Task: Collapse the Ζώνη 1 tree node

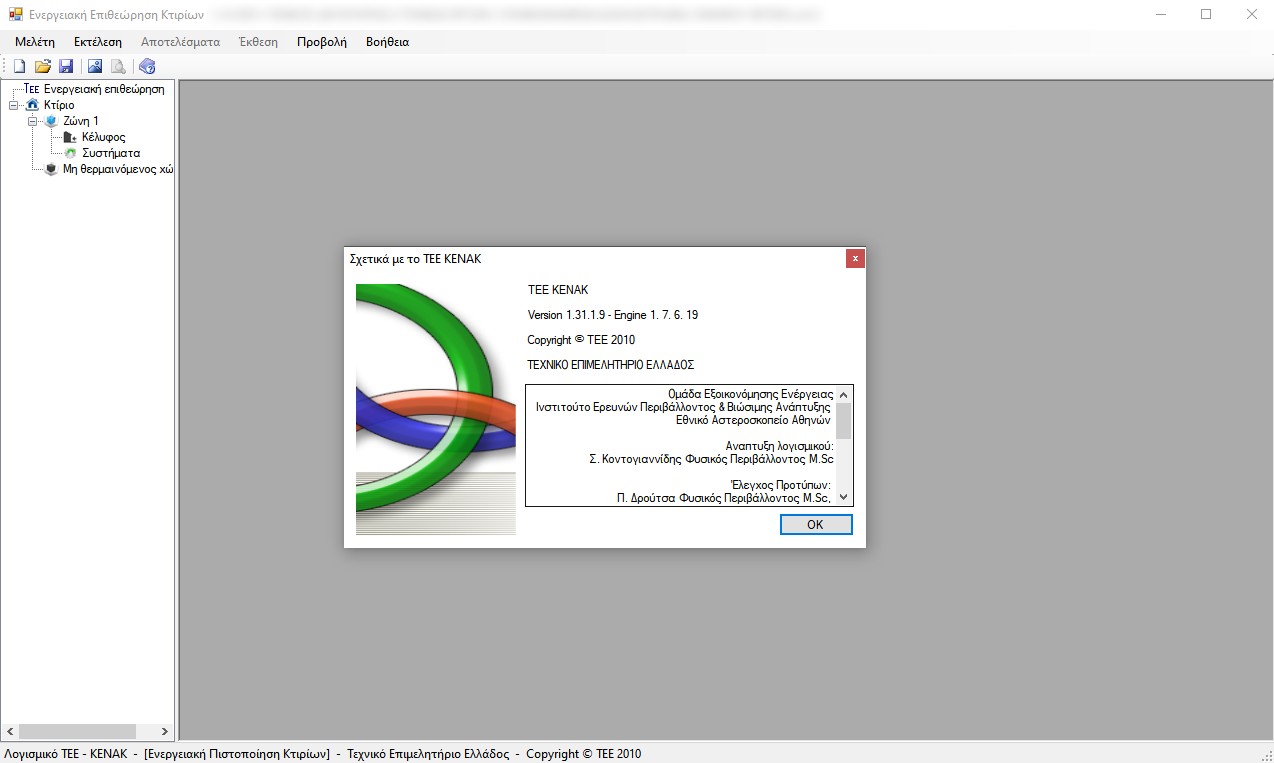Action: (x=33, y=121)
